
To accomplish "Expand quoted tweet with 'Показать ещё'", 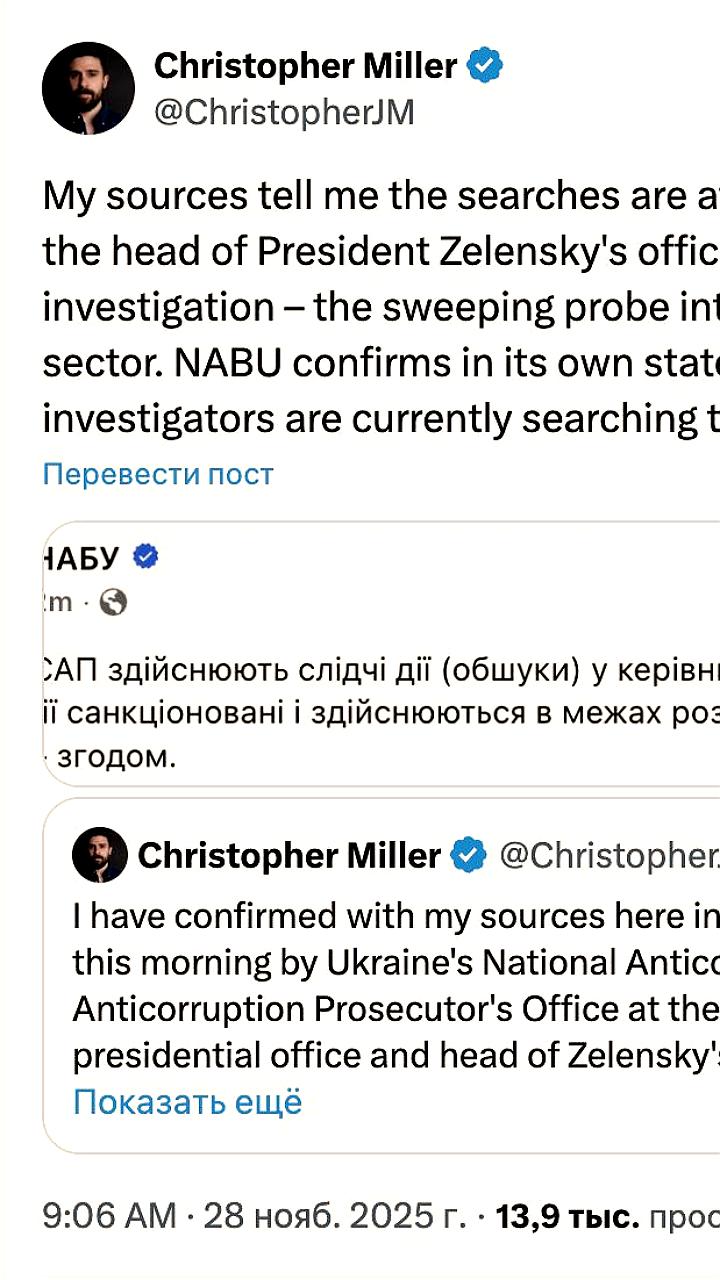I will [x=187, y=1102].
